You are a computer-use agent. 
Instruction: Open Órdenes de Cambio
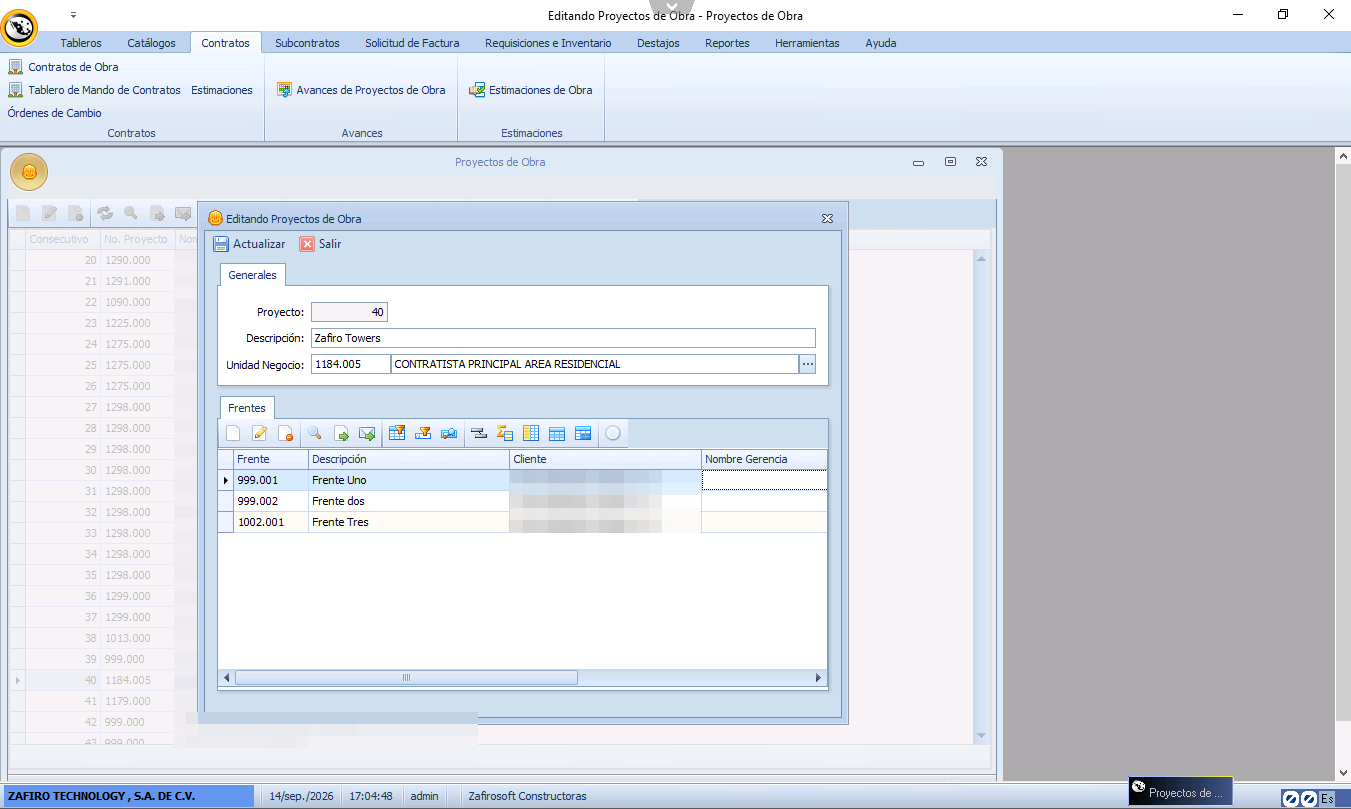55,113
